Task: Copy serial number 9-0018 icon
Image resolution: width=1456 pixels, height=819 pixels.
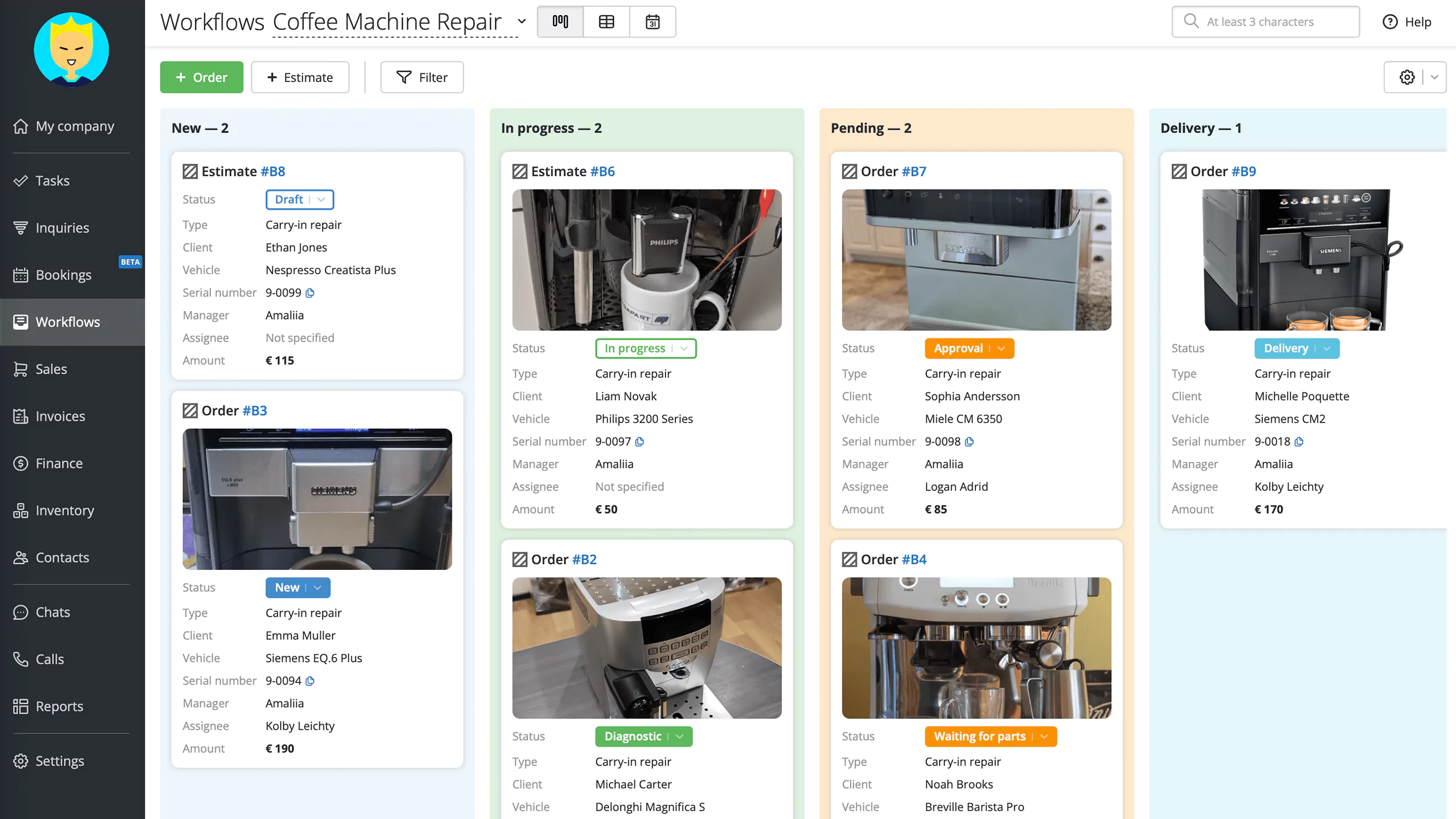Action: [1299, 442]
